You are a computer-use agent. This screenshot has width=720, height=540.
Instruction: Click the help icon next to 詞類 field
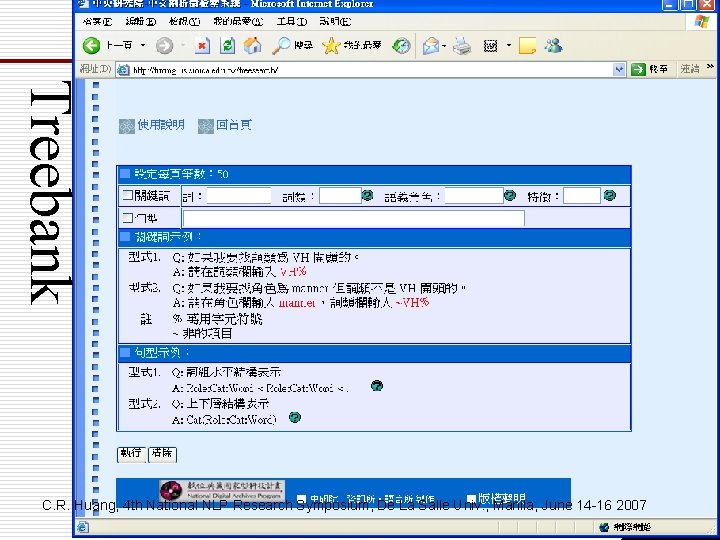(x=367, y=195)
